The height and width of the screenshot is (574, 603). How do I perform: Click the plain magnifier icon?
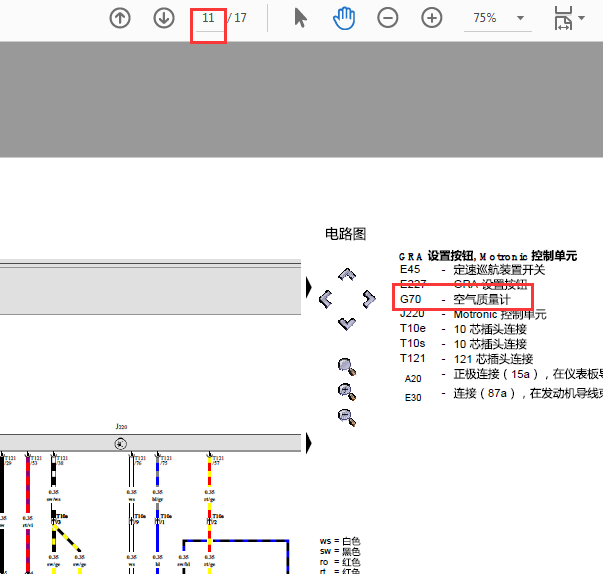(347, 367)
